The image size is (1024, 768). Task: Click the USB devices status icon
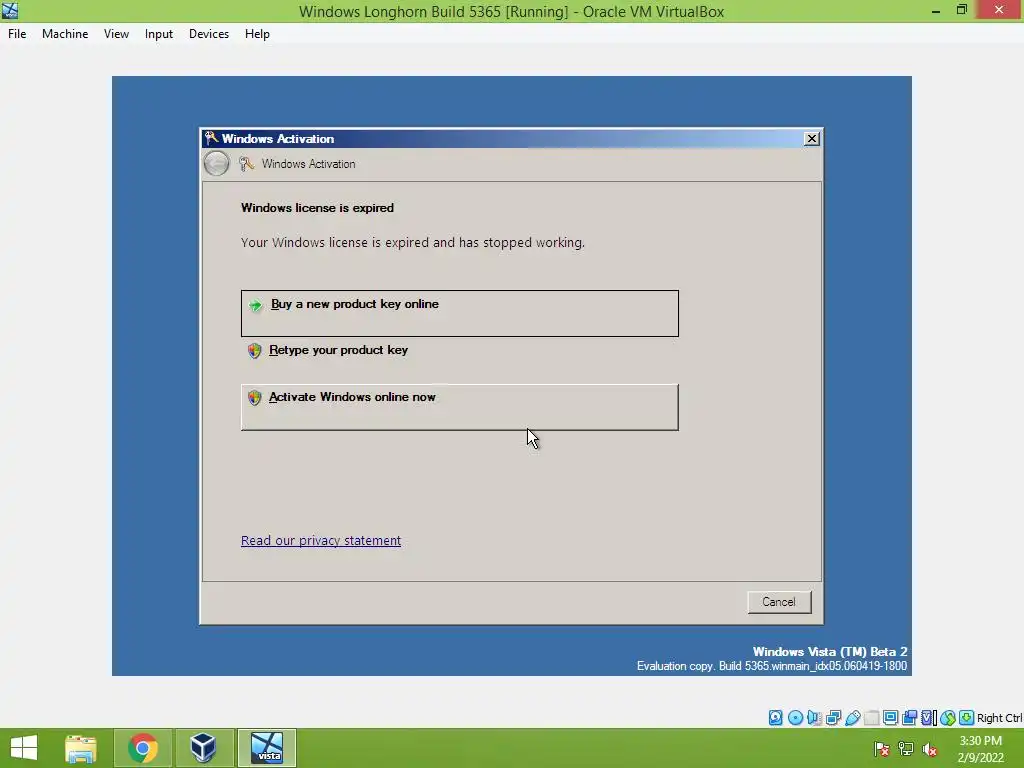[x=852, y=718]
